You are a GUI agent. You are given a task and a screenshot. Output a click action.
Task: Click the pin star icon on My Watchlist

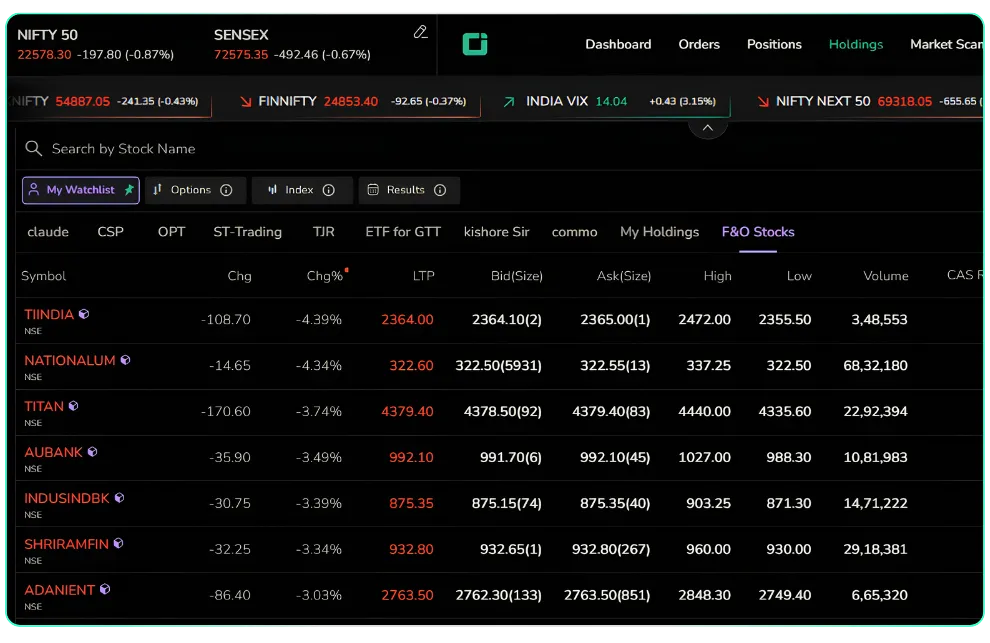click(x=129, y=189)
